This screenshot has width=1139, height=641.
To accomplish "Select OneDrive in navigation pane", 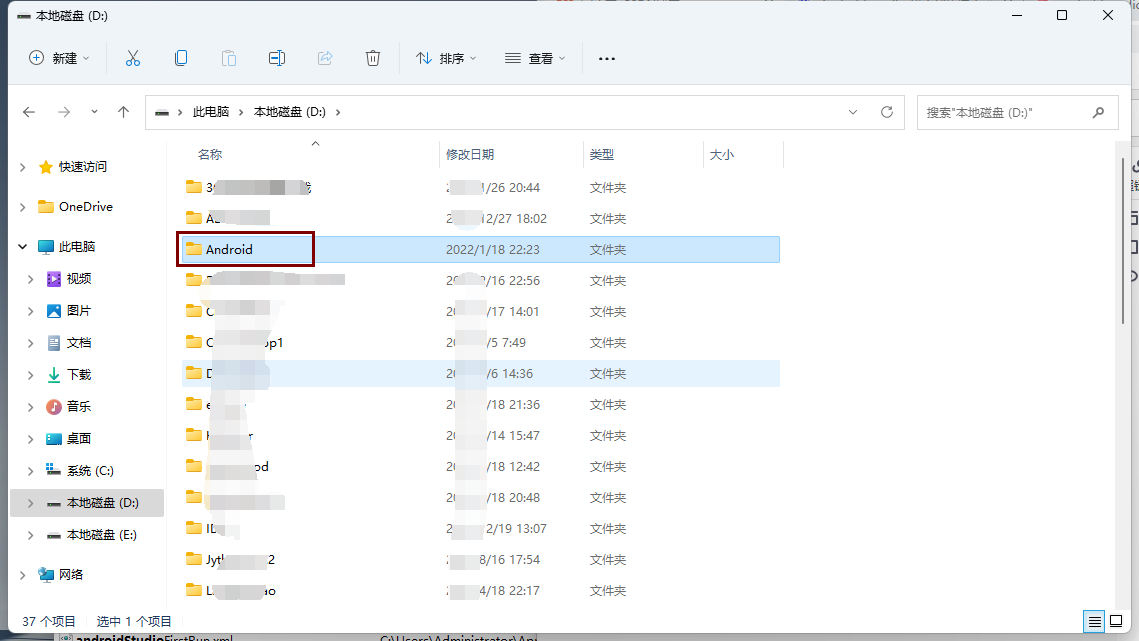I will point(86,207).
